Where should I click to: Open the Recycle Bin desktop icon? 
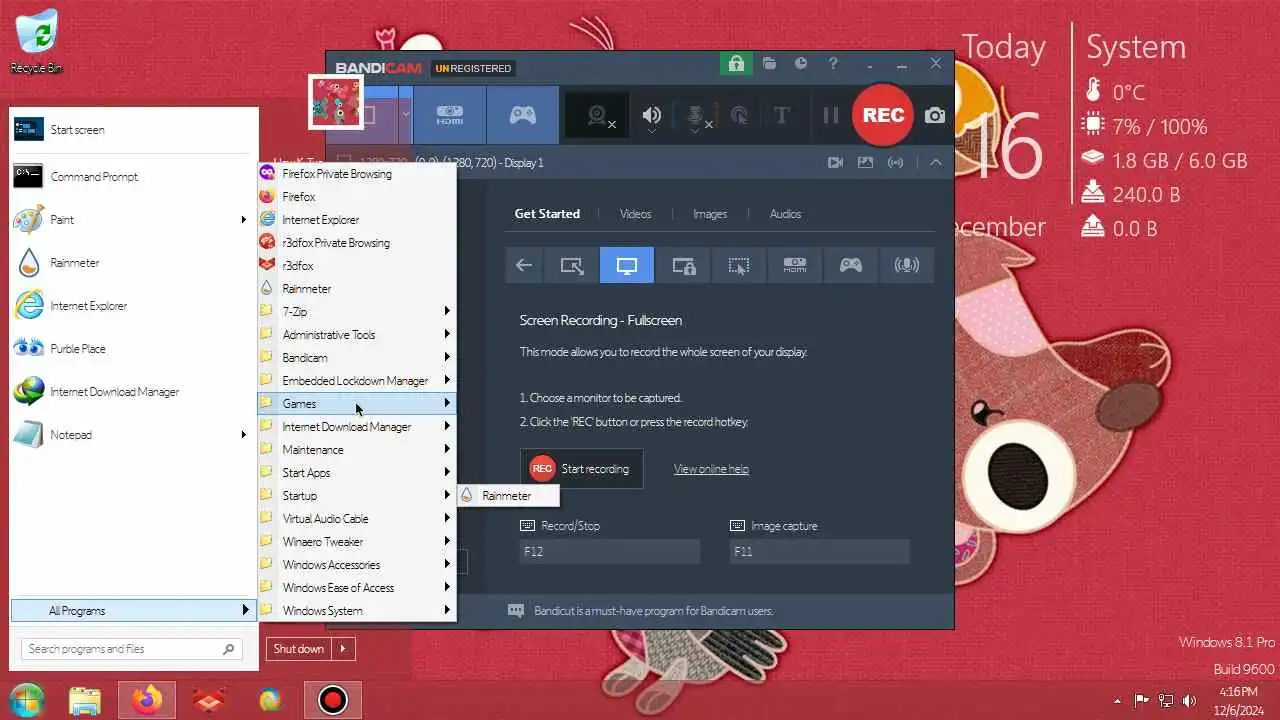coord(37,42)
